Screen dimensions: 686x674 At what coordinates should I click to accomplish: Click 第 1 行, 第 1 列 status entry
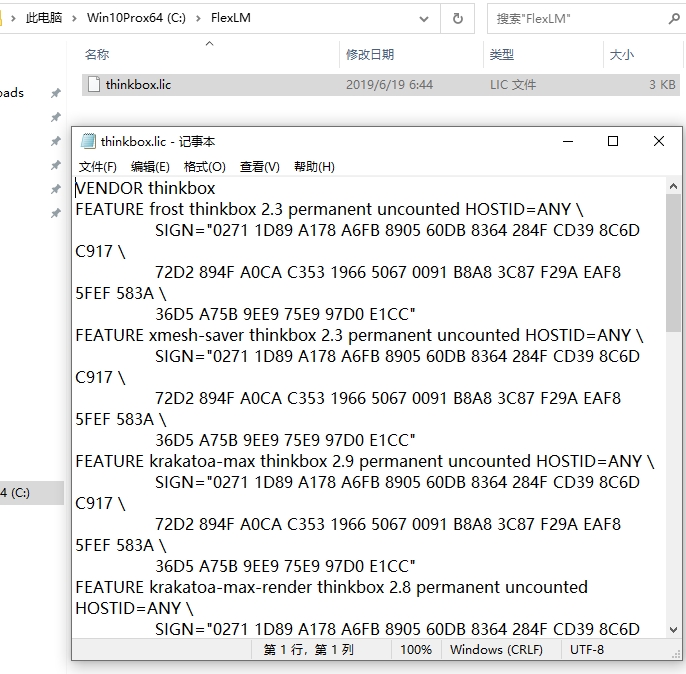tap(308, 650)
